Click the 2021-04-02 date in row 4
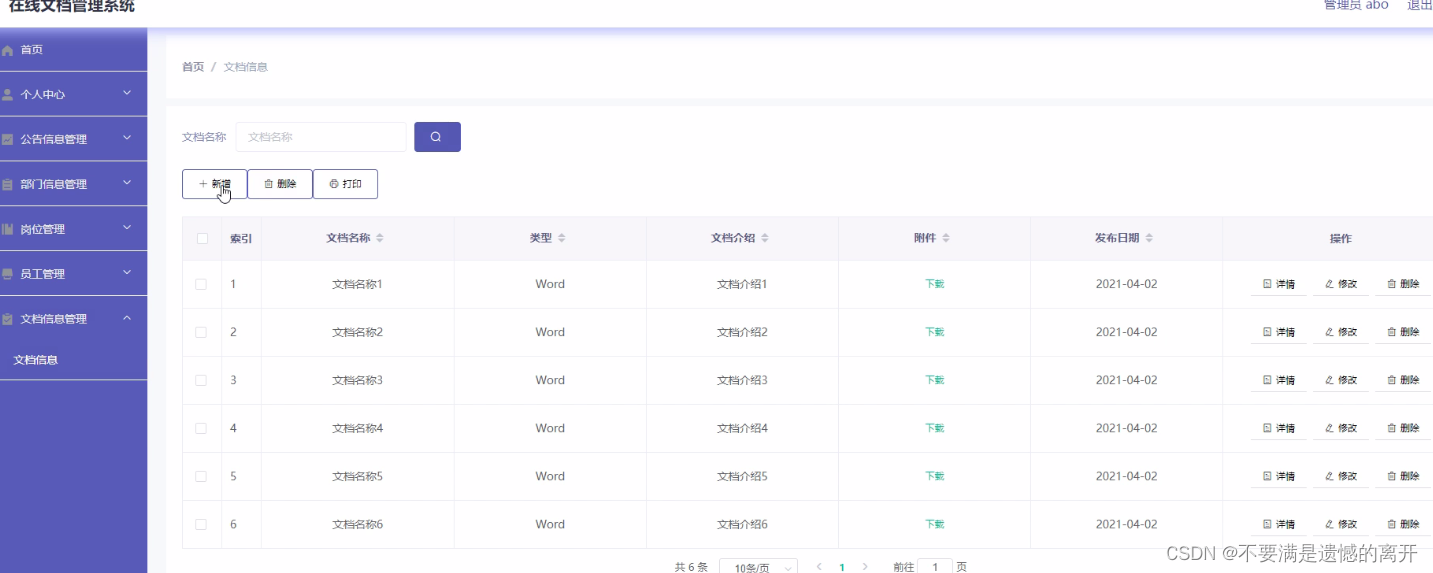Viewport: 1433px width, 573px height. [x=1126, y=428]
